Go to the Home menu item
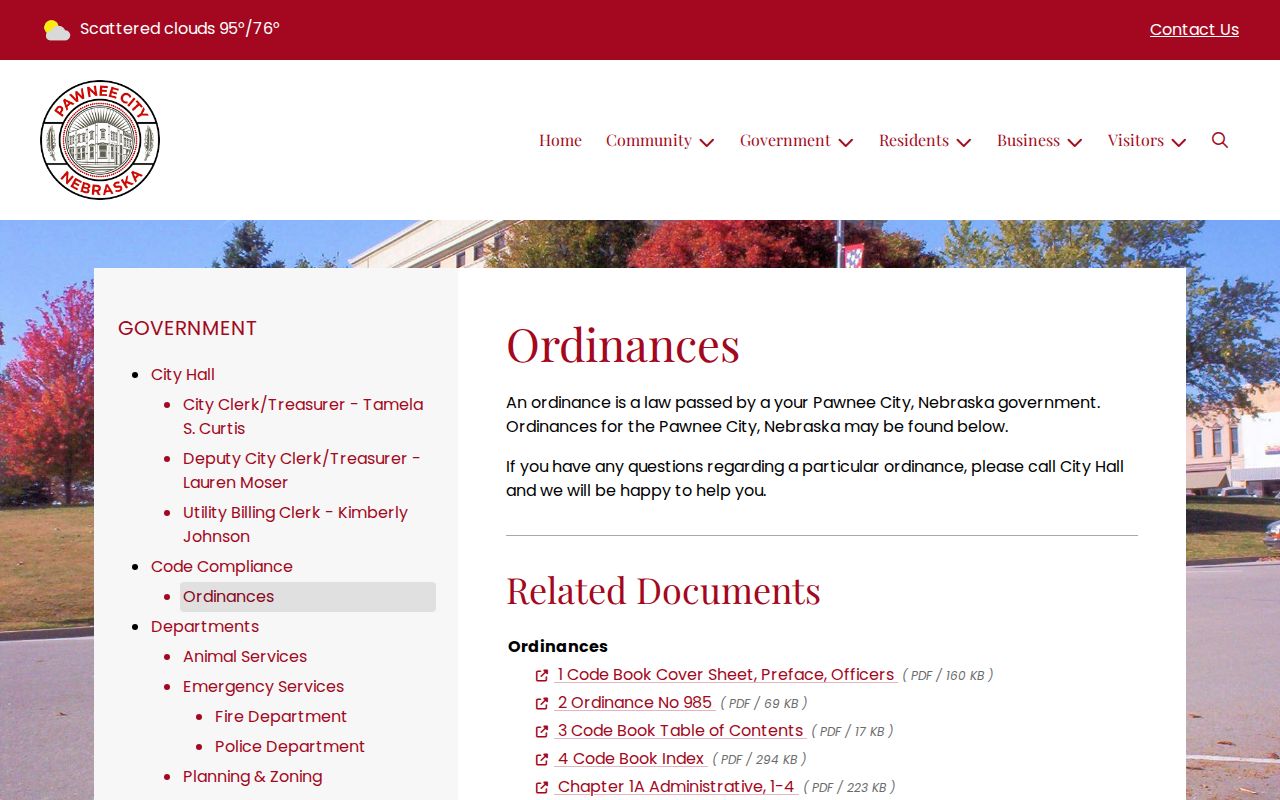Viewport: 1280px width, 800px height. click(x=560, y=140)
